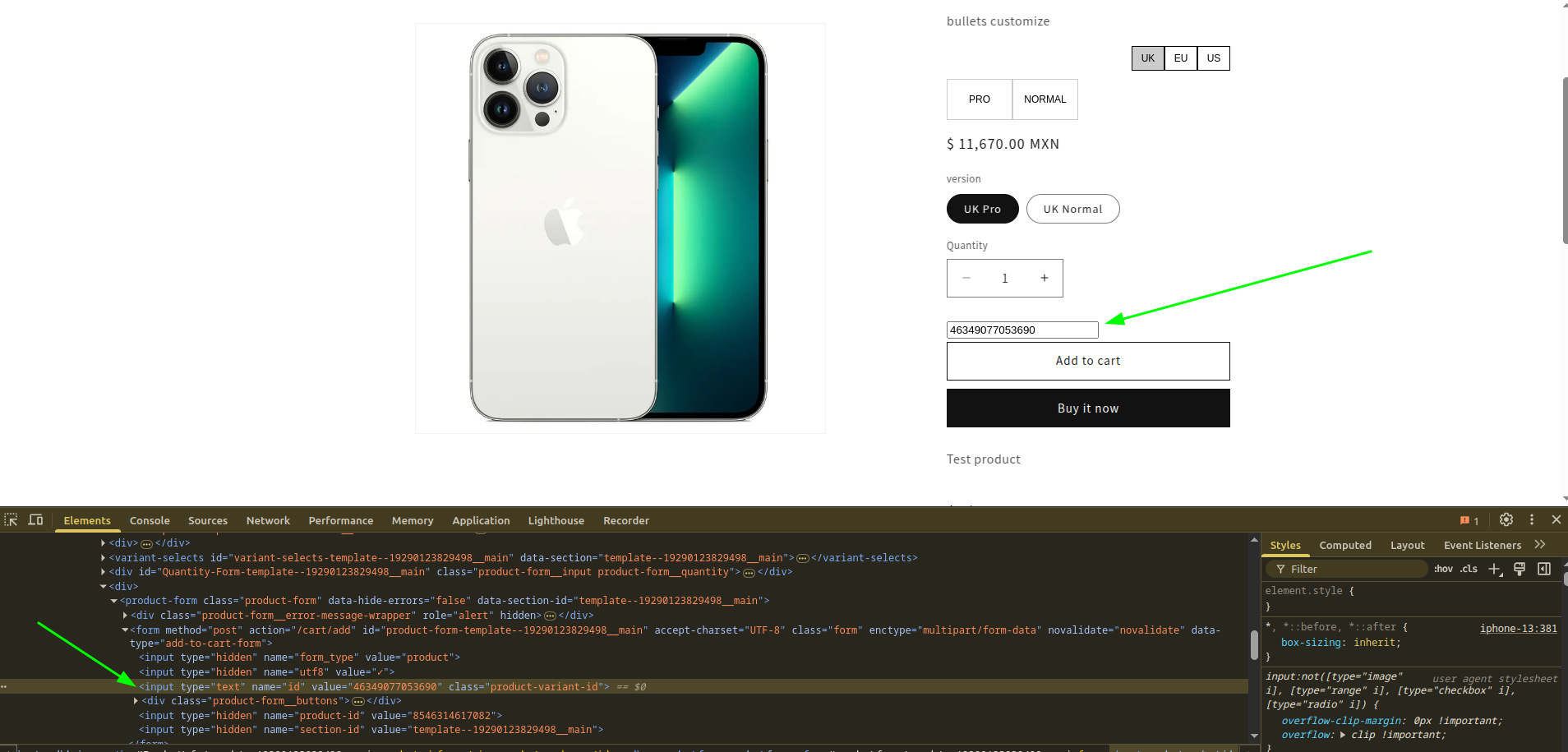Image resolution: width=1568 pixels, height=752 pixels.
Task: Select the input name="utf8" DOM row
Action: (x=267, y=672)
